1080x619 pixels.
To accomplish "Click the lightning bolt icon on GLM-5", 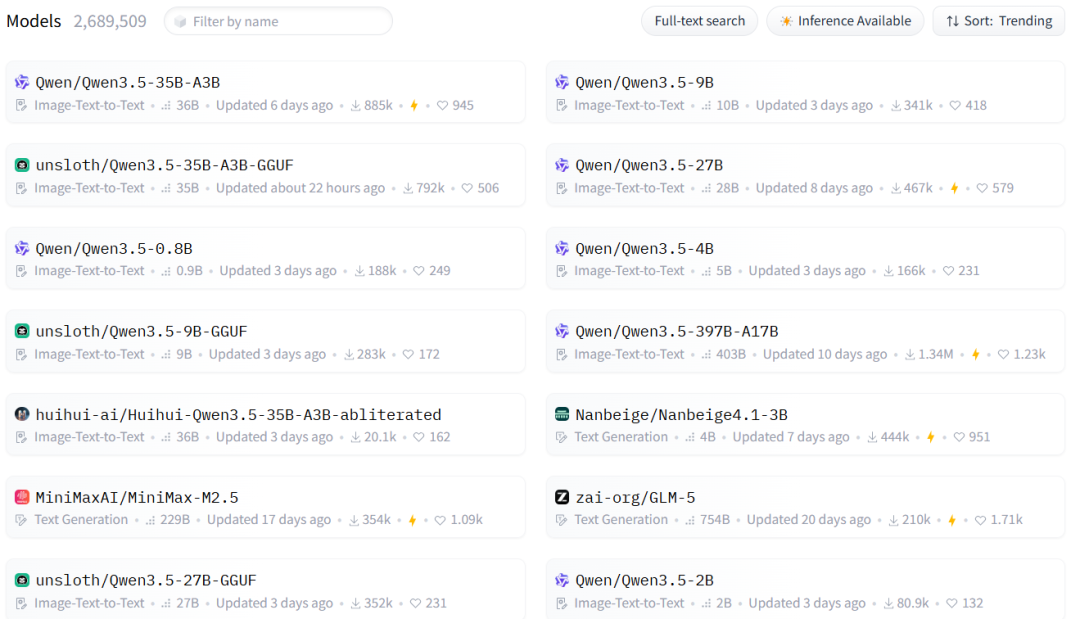I will (x=952, y=520).
